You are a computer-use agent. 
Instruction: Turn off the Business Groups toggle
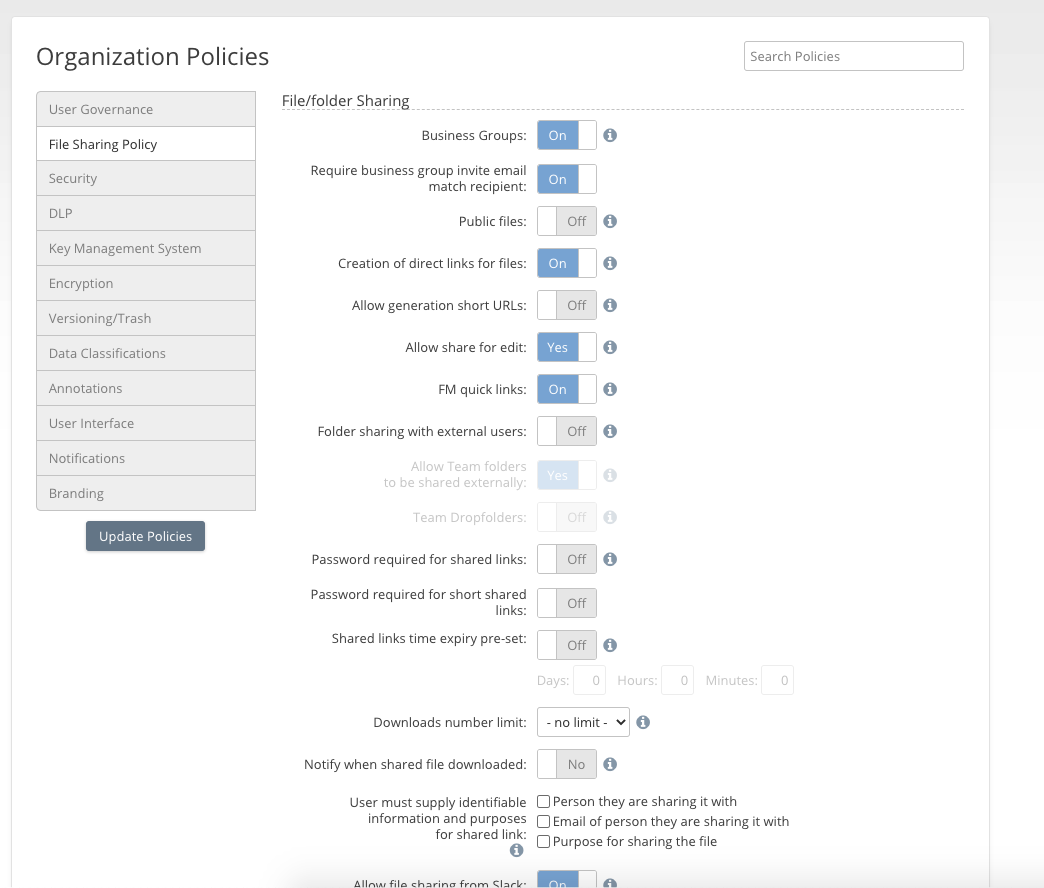(567, 135)
